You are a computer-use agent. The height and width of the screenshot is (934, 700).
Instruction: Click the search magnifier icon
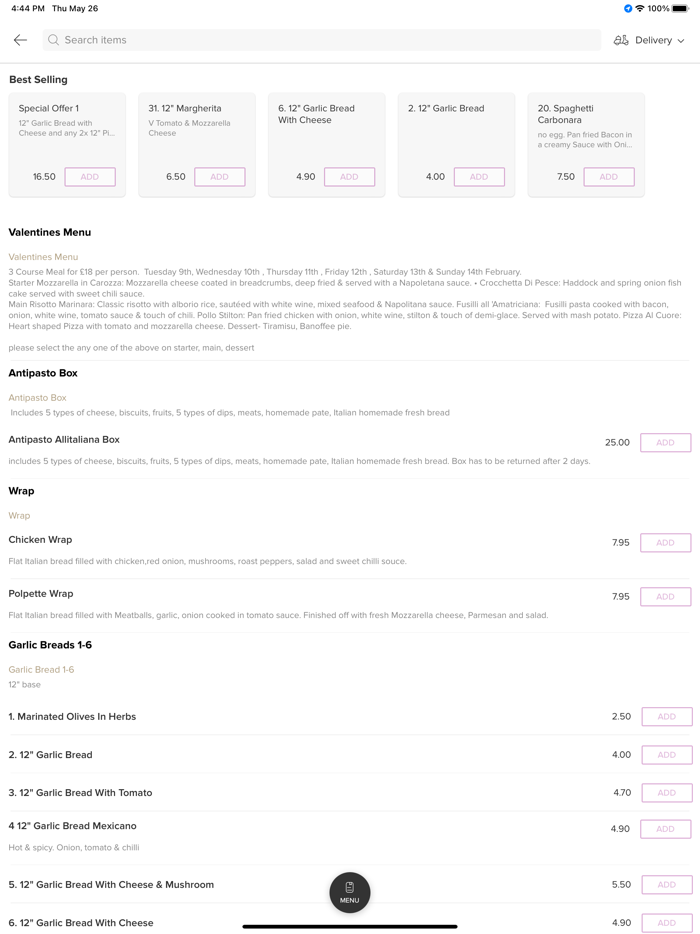click(x=54, y=40)
